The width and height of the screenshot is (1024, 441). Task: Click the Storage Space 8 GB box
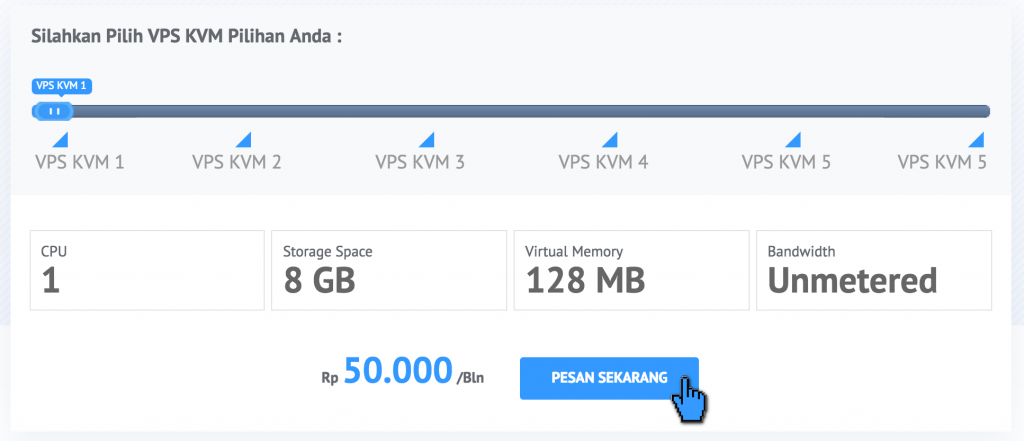(389, 270)
